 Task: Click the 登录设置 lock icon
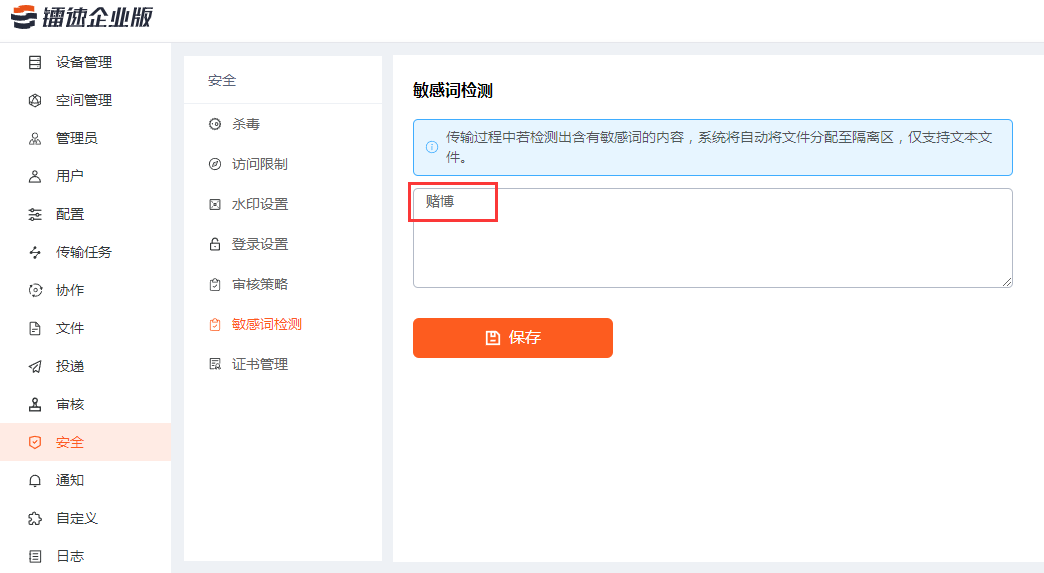214,244
